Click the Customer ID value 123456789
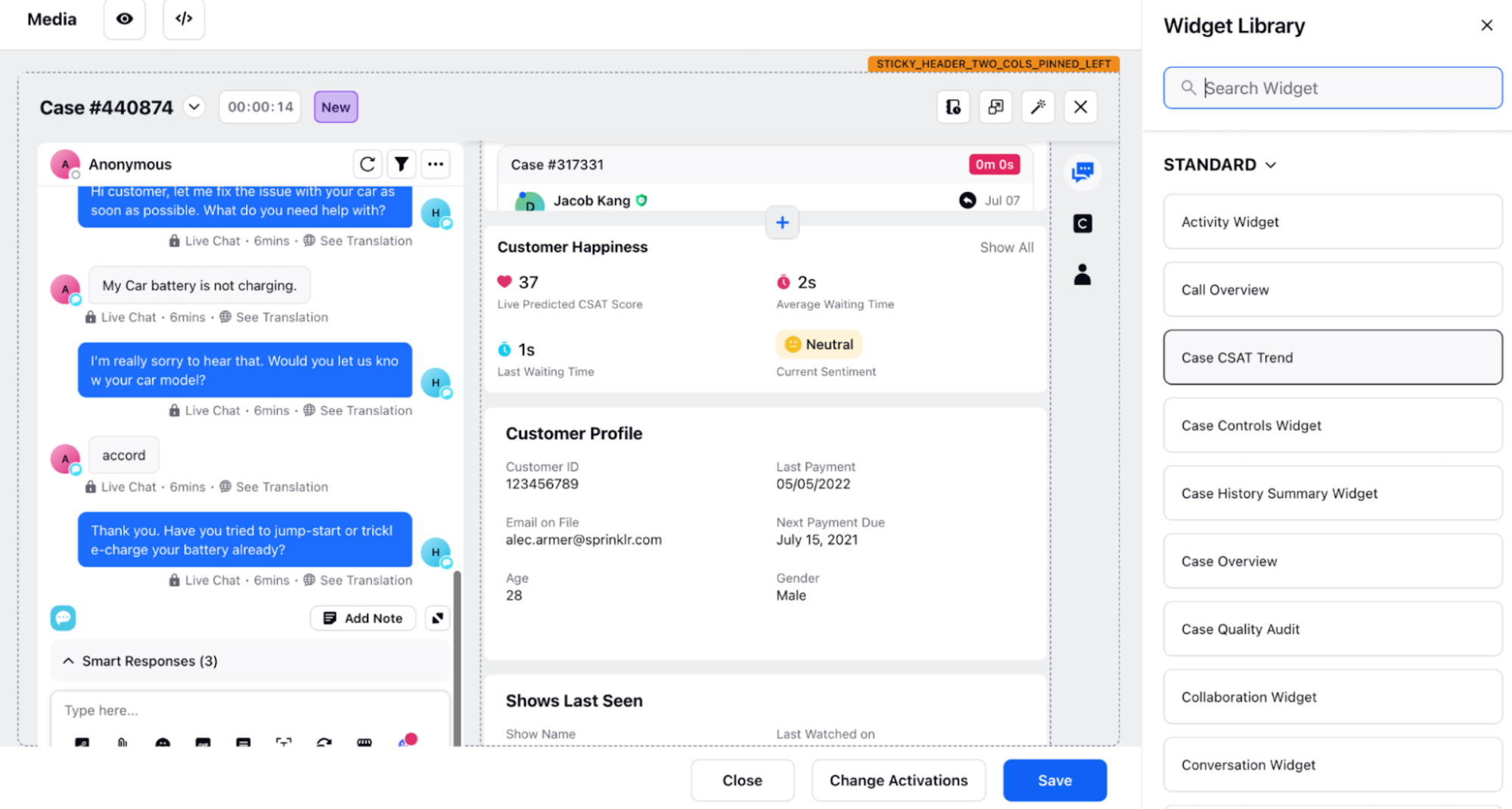The height and width of the screenshot is (809, 1512). [542, 484]
